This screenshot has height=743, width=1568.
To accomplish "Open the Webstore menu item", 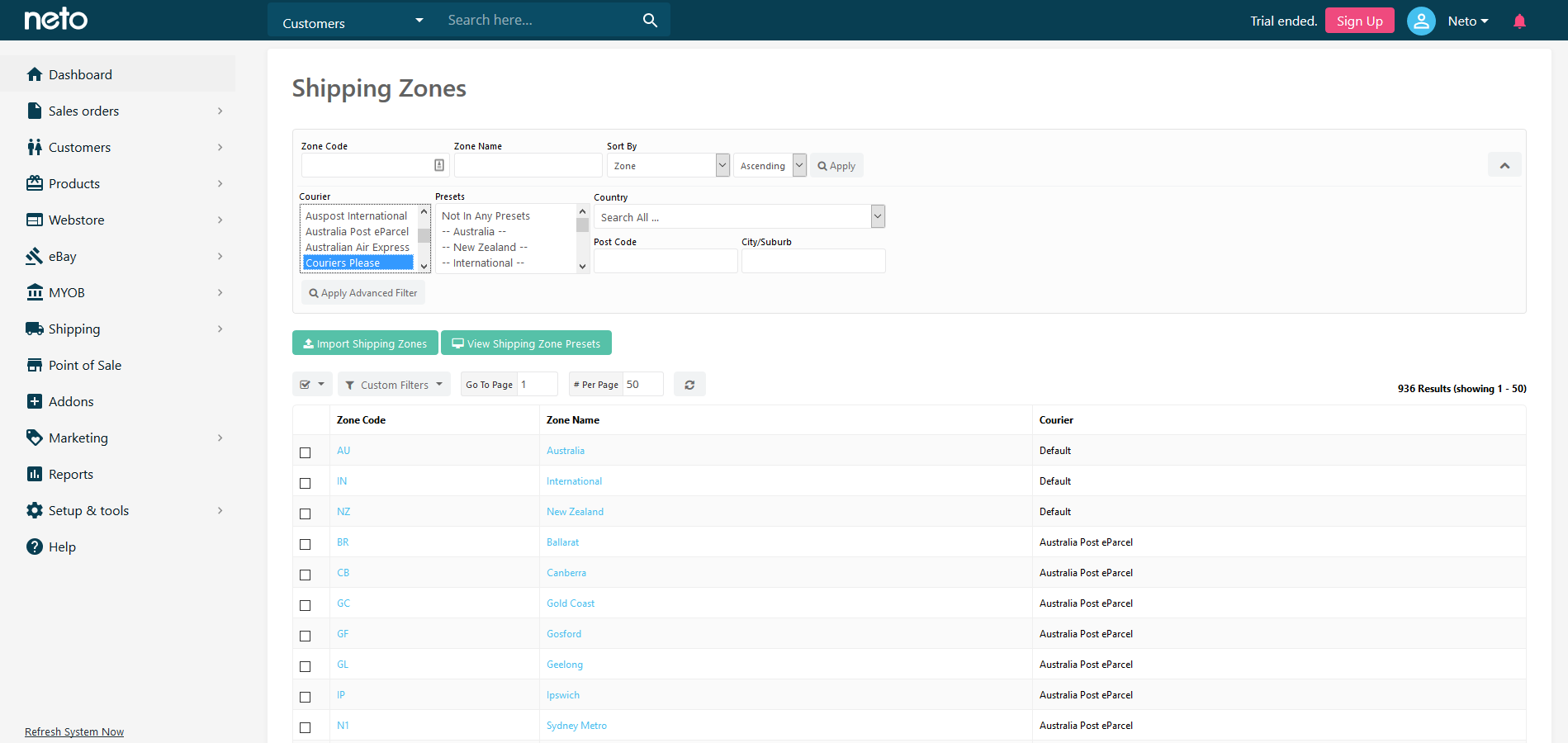I will (x=117, y=220).
